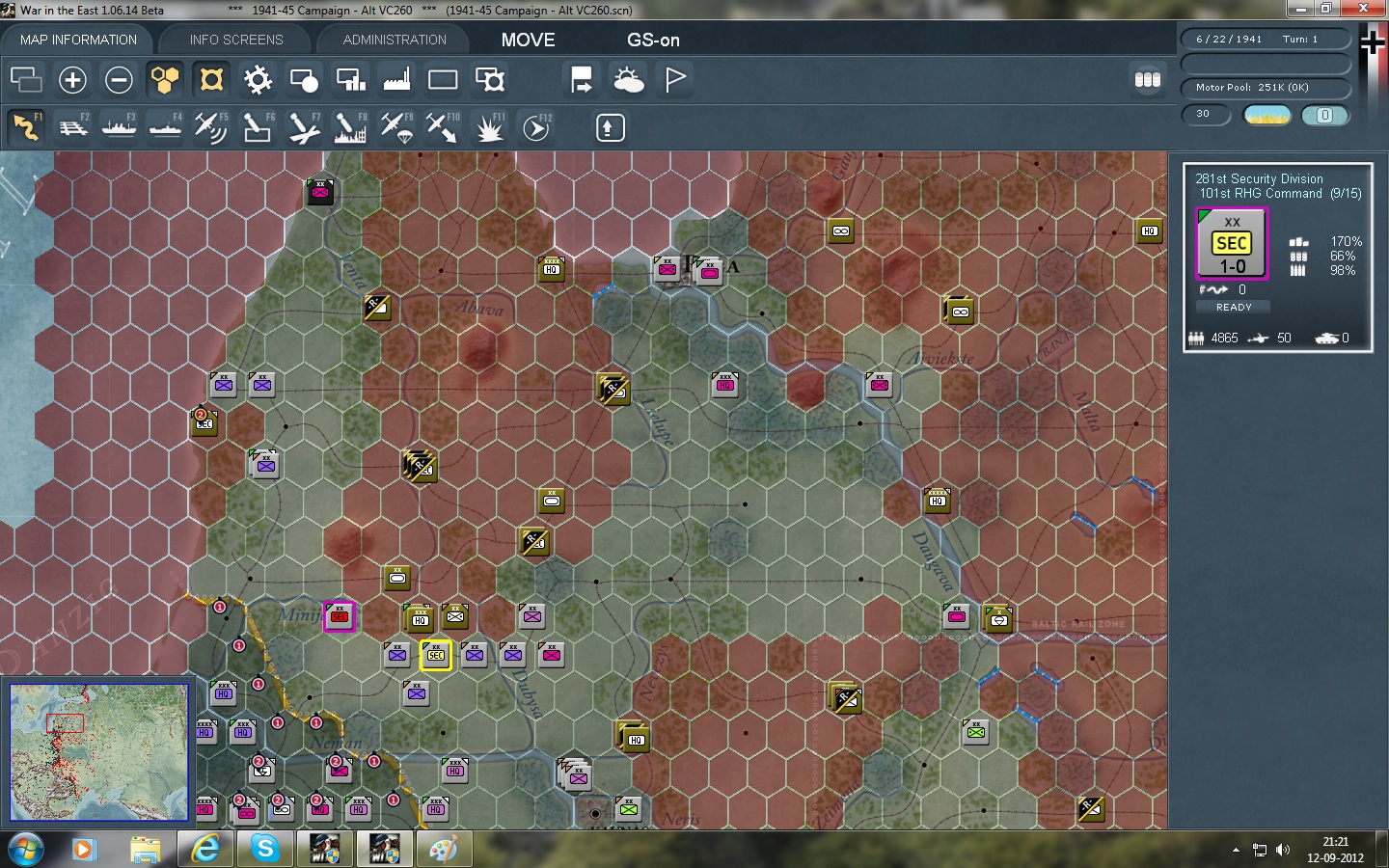1389x868 pixels.
Task: Click the flag with arrow icon
Action: pos(582,79)
